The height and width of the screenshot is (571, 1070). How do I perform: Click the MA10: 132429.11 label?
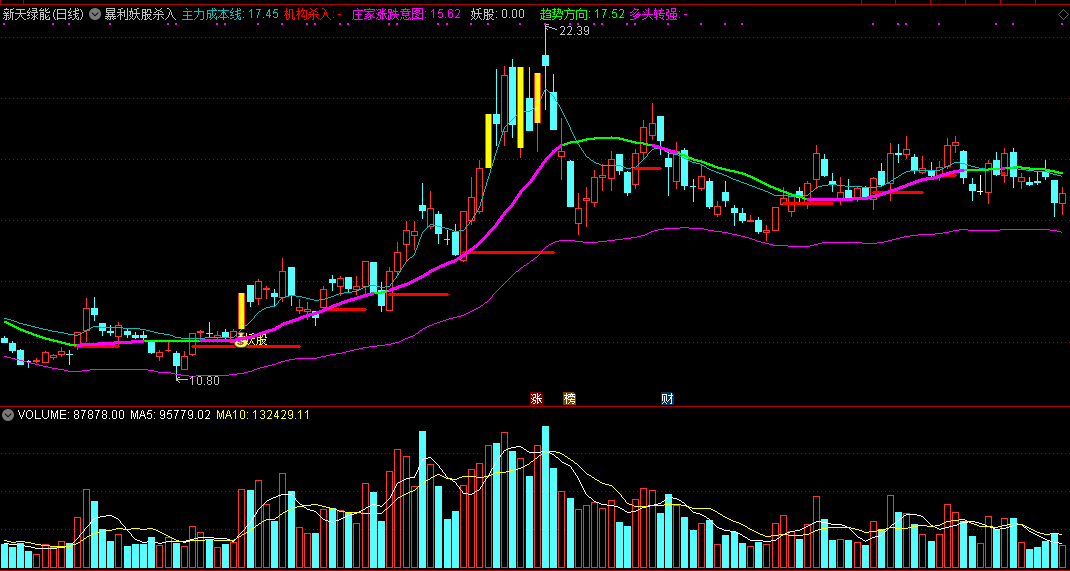(x=263, y=414)
